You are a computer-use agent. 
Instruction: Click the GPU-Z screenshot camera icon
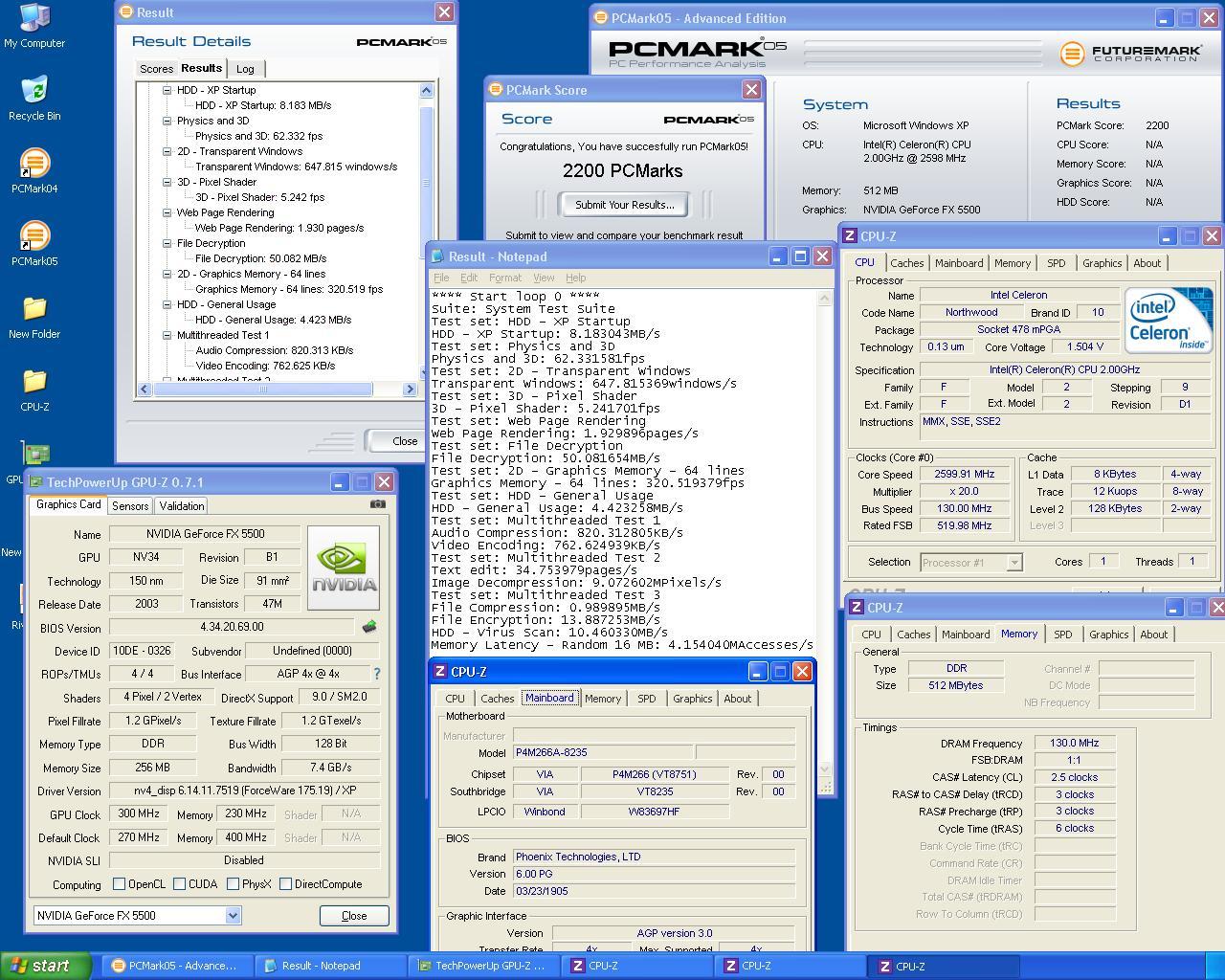378,504
